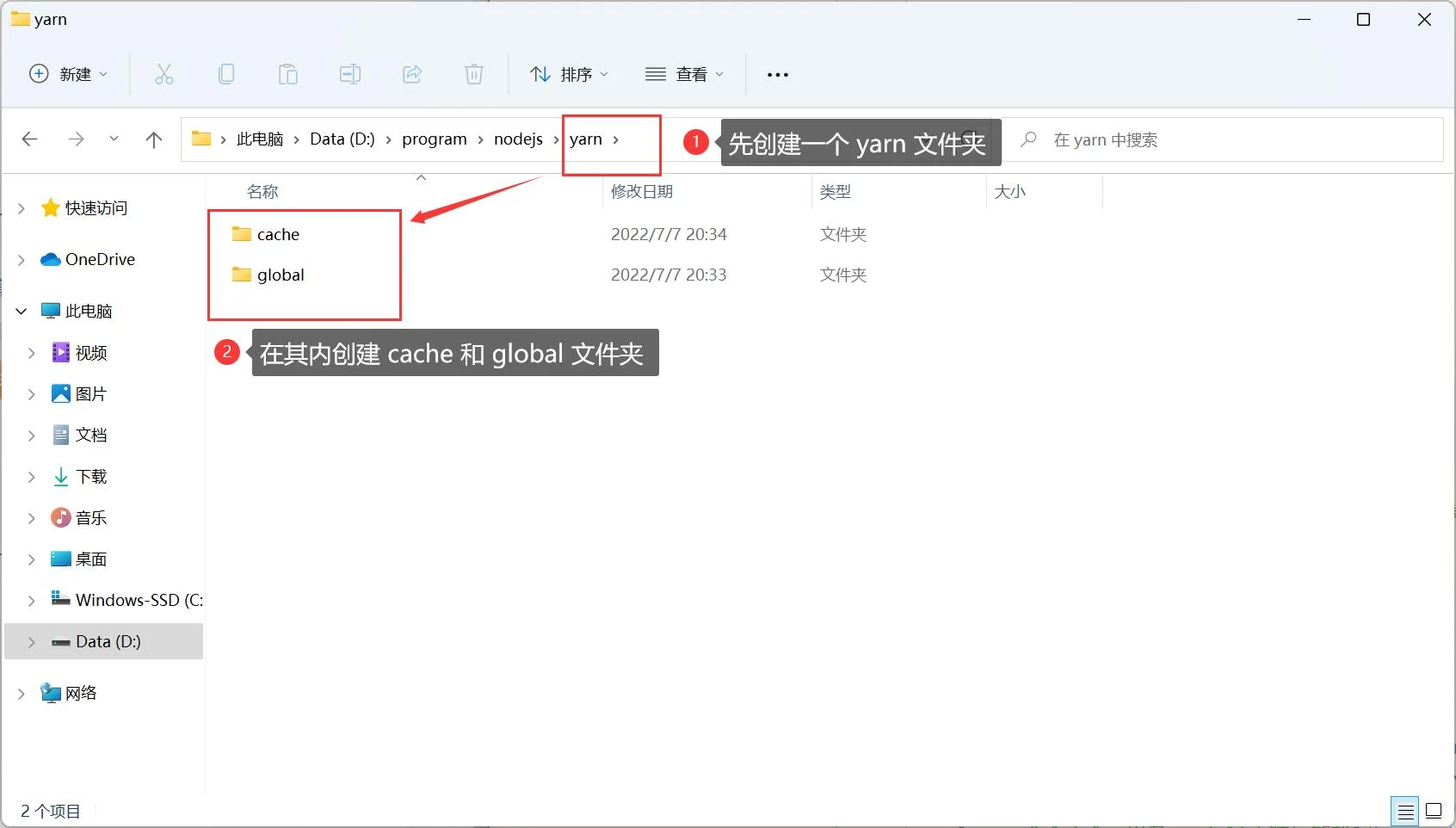Go up one folder level arrow

154,139
